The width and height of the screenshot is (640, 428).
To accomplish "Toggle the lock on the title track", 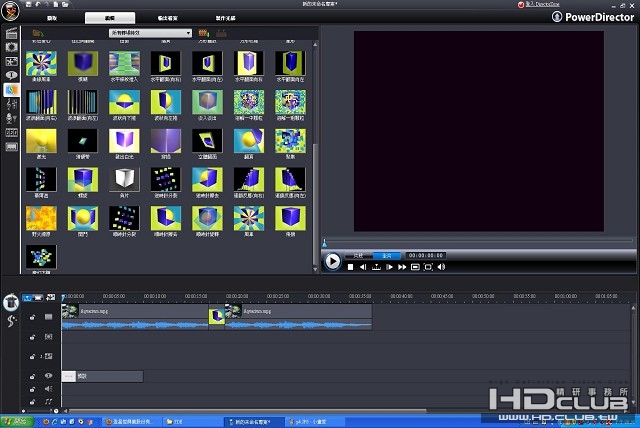I will click(32, 376).
